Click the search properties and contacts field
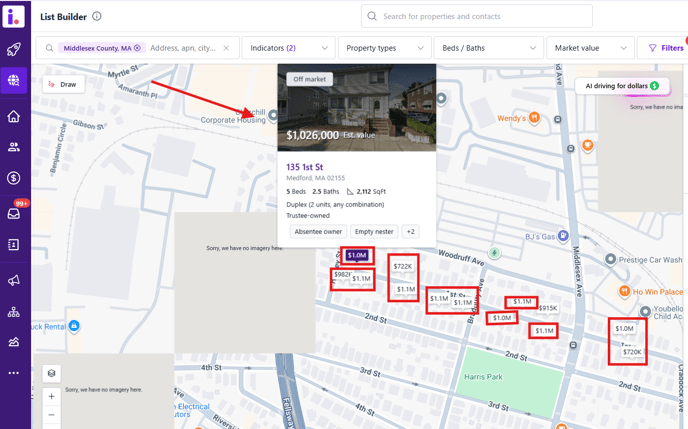The width and height of the screenshot is (688, 429). 476,16
